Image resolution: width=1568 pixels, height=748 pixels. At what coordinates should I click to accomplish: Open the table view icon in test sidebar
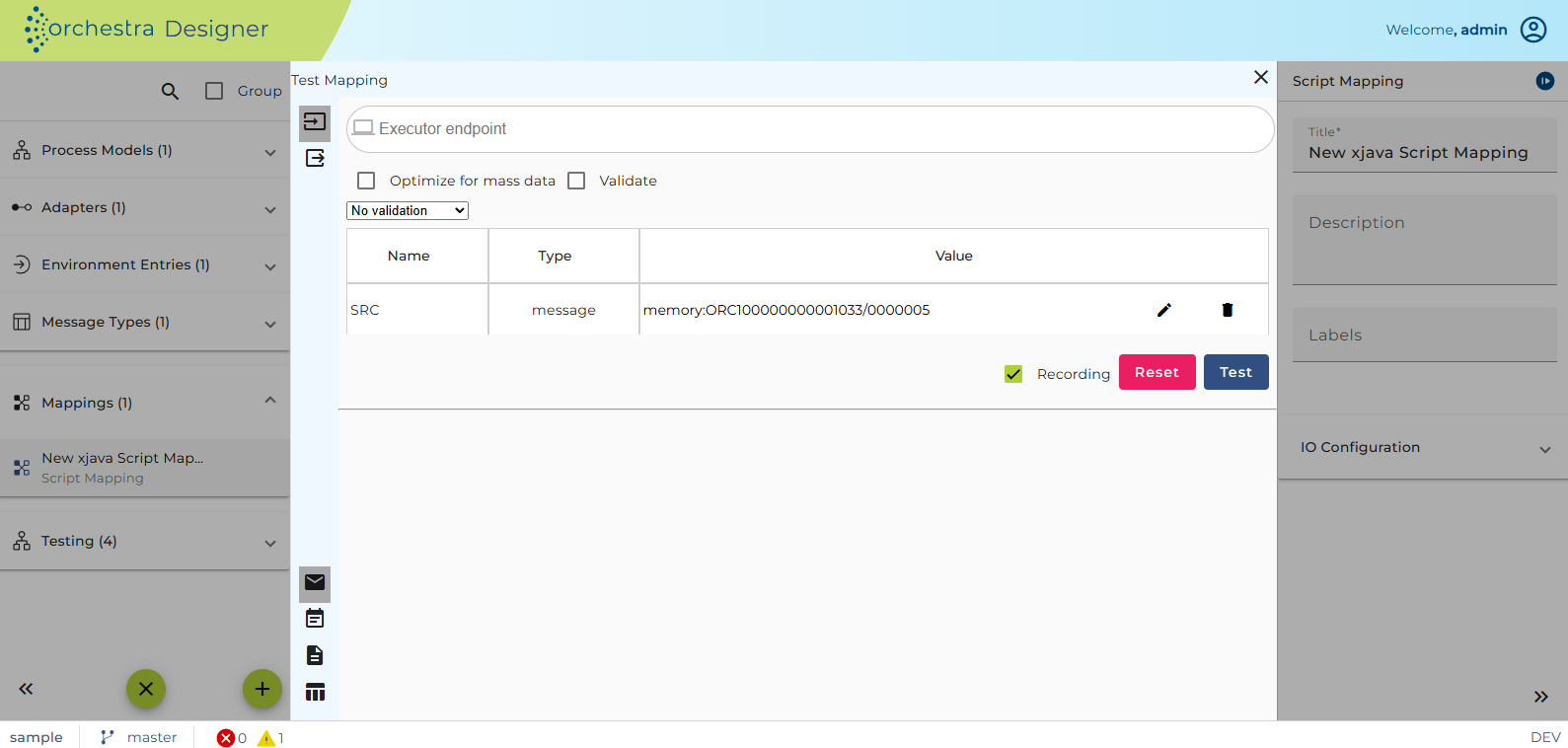[x=315, y=692]
